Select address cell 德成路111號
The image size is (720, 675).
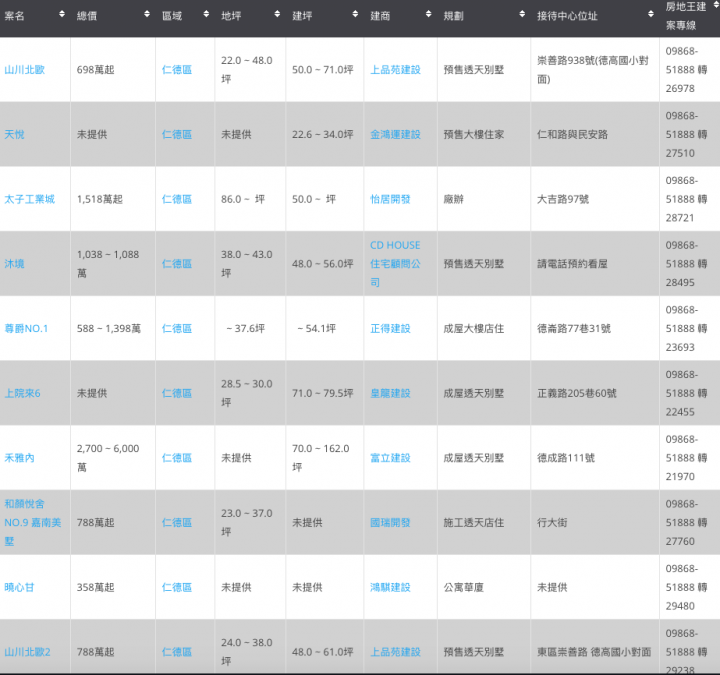(566, 458)
